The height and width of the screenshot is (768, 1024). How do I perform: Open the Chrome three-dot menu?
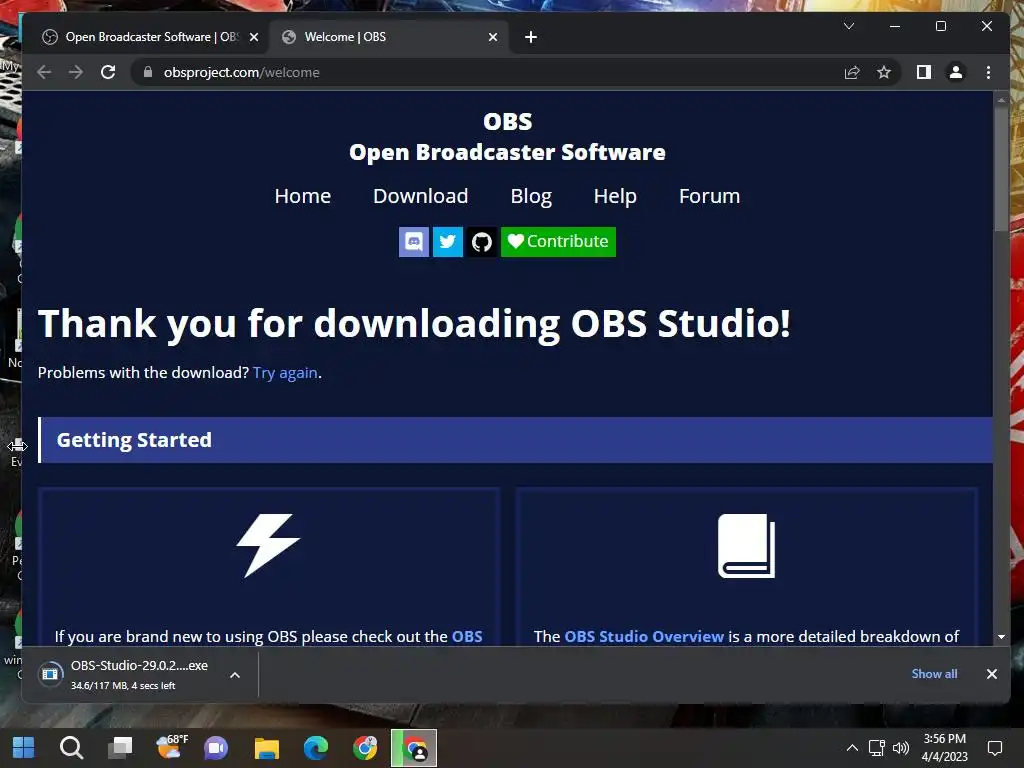coord(988,72)
